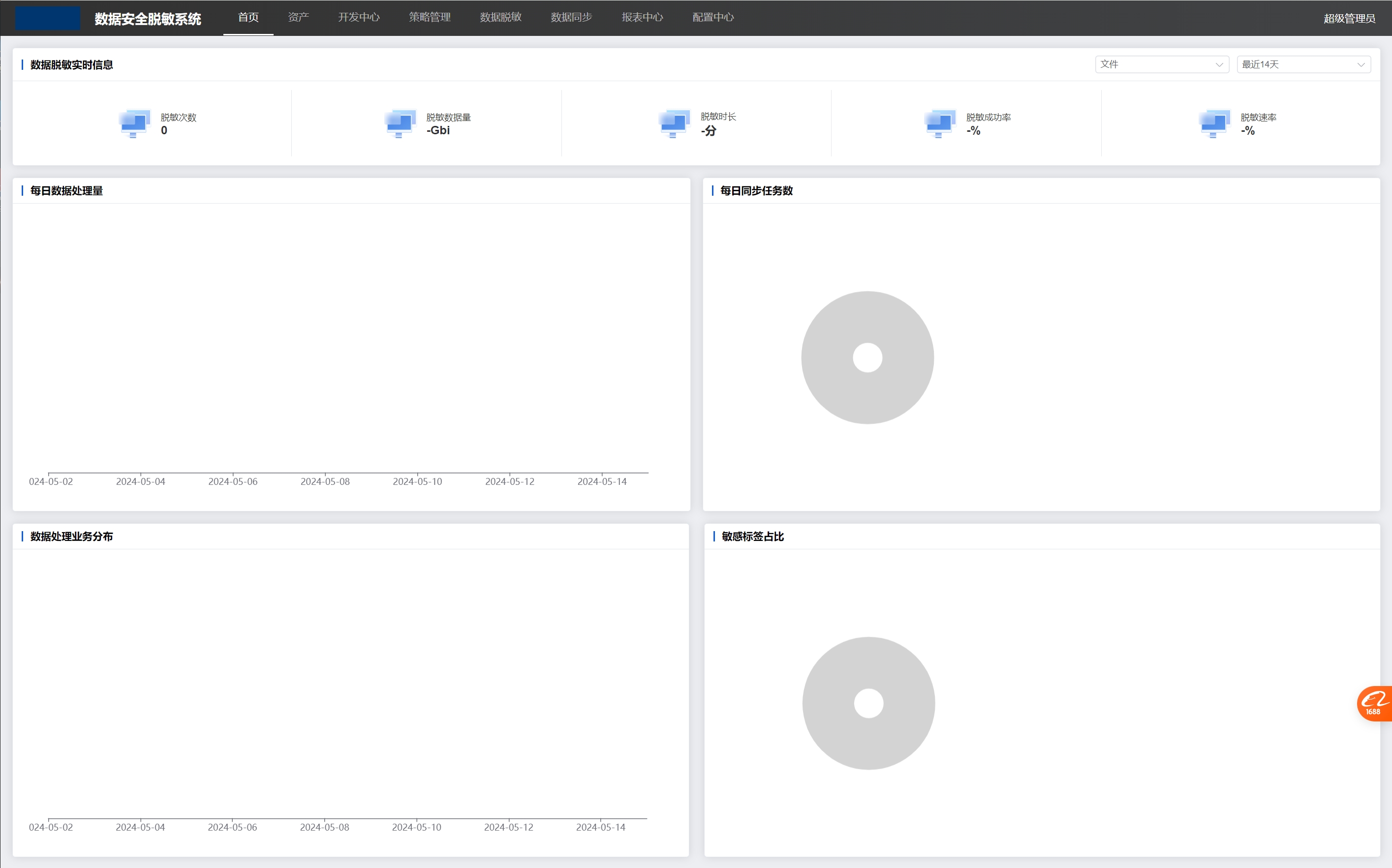Expand chevron arrow of 文件 selector
Screen dimensions: 1392x868
point(1219,65)
